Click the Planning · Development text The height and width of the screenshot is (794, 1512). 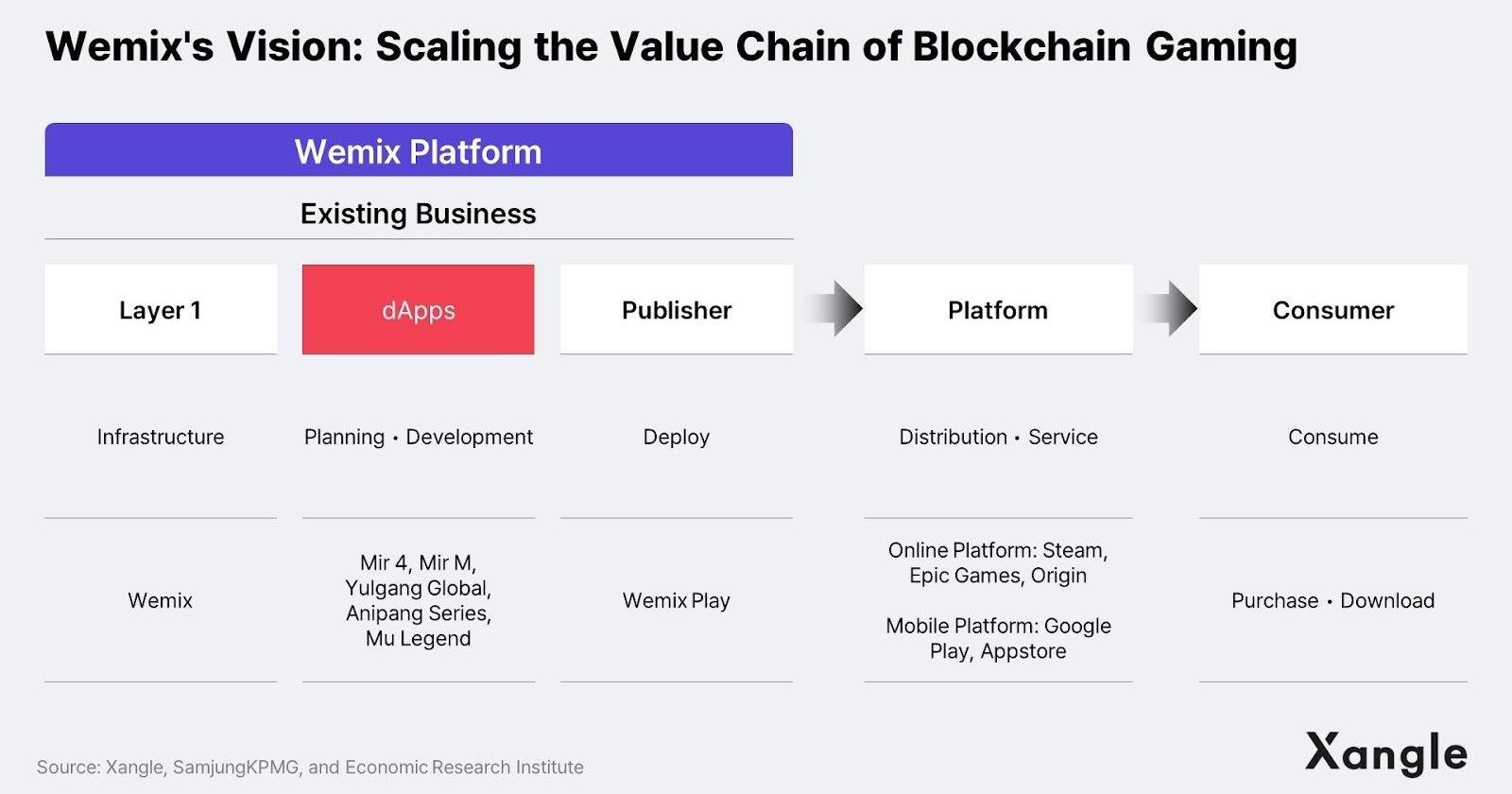[x=418, y=437]
